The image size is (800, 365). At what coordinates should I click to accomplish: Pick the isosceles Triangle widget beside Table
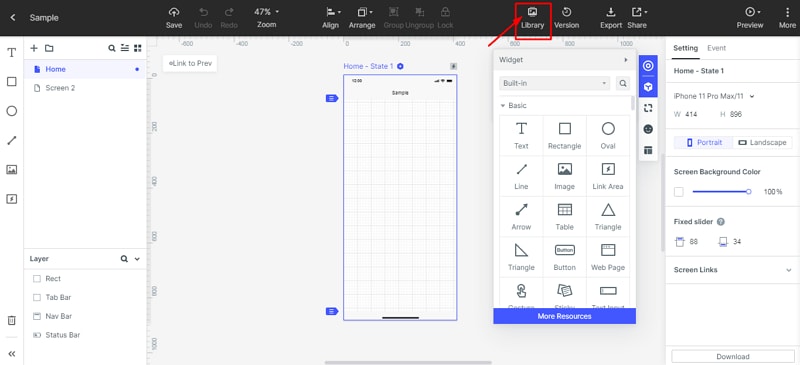[x=608, y=216]
